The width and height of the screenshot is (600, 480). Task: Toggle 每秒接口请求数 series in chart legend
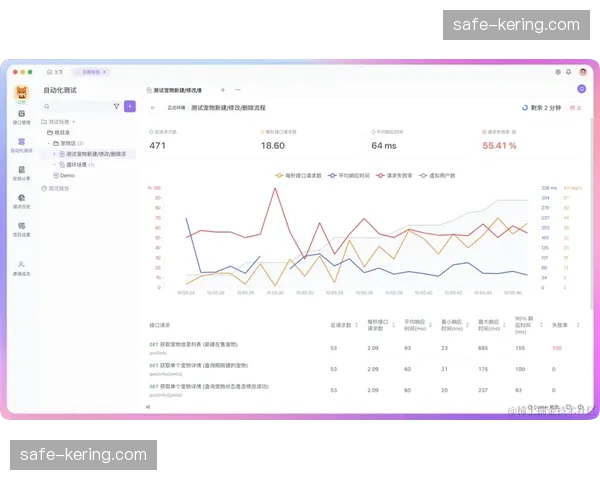[299, 175]
